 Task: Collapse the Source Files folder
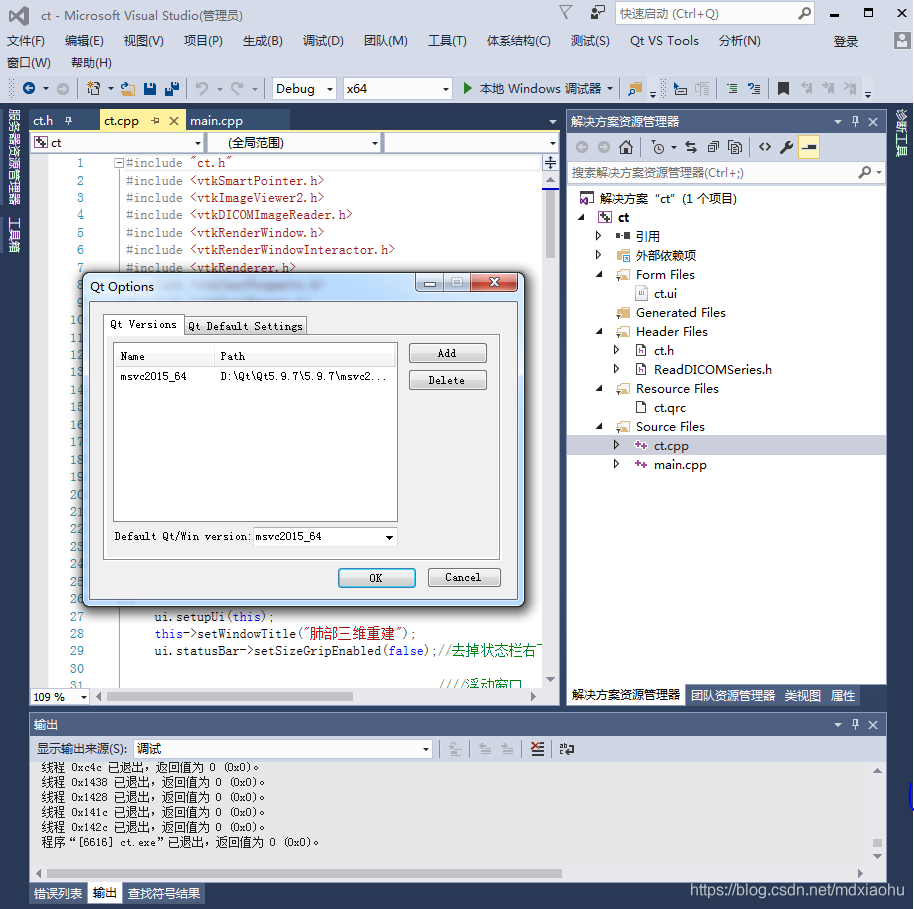pos(599,426)
